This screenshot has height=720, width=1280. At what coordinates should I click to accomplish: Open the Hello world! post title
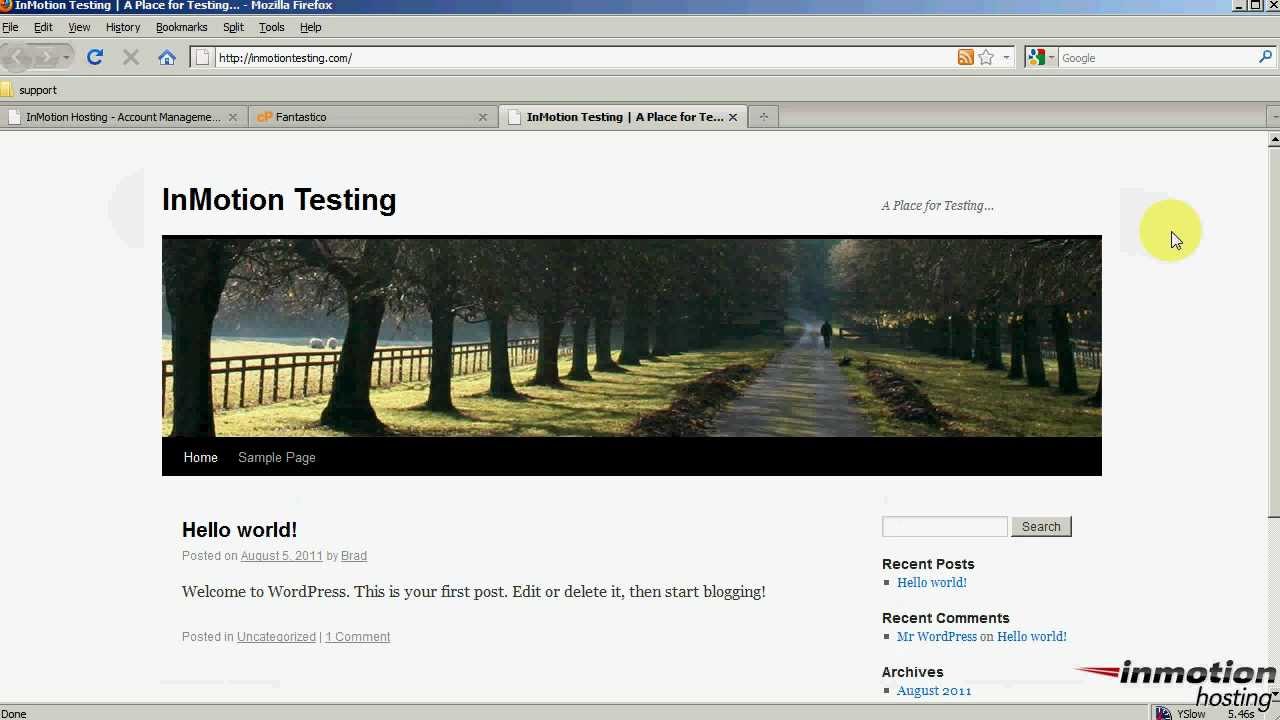[x=240, y=530]
